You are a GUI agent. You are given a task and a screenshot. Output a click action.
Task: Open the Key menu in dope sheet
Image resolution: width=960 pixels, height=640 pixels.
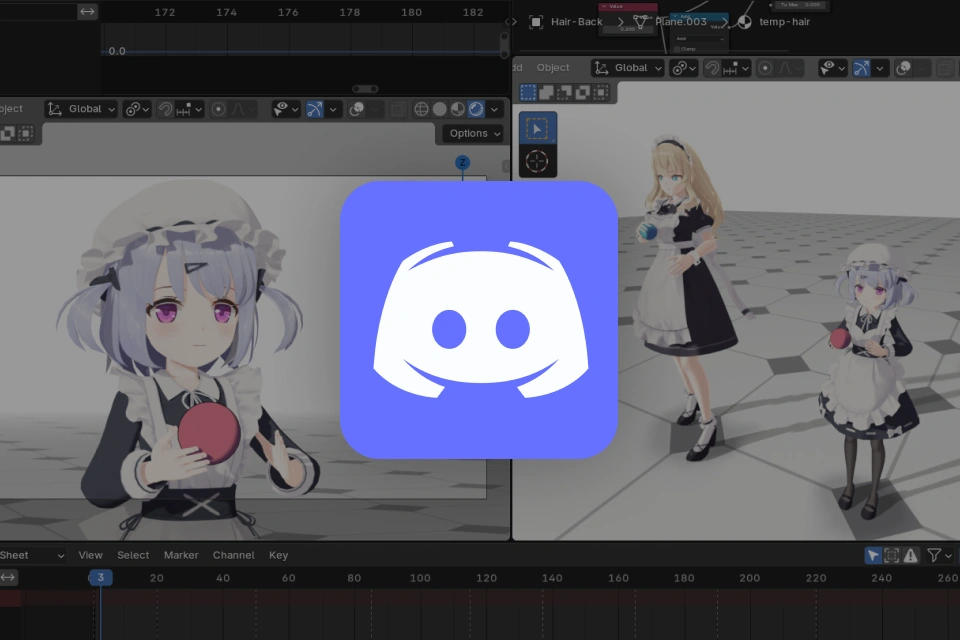pyautogui.click(x=278, y=555)
